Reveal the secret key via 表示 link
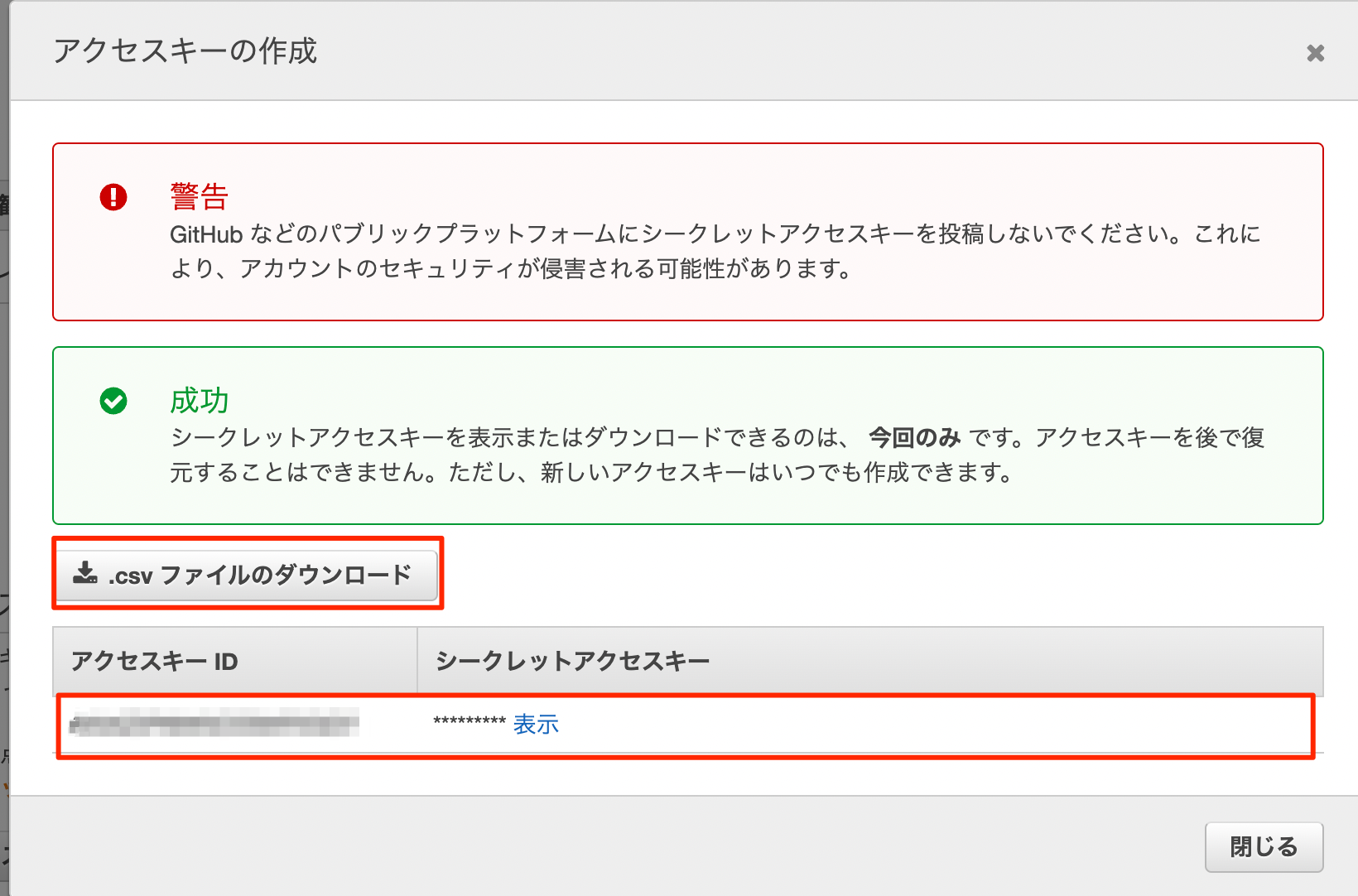The height and width of the screenshot is (896, 1358). [x=536, y=725]
